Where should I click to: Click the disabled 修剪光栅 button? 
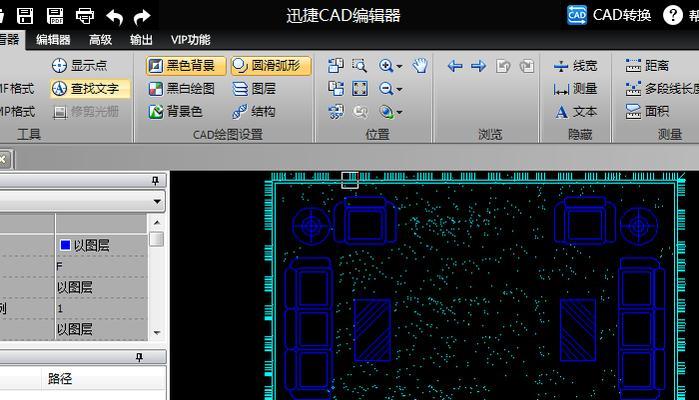86,111
